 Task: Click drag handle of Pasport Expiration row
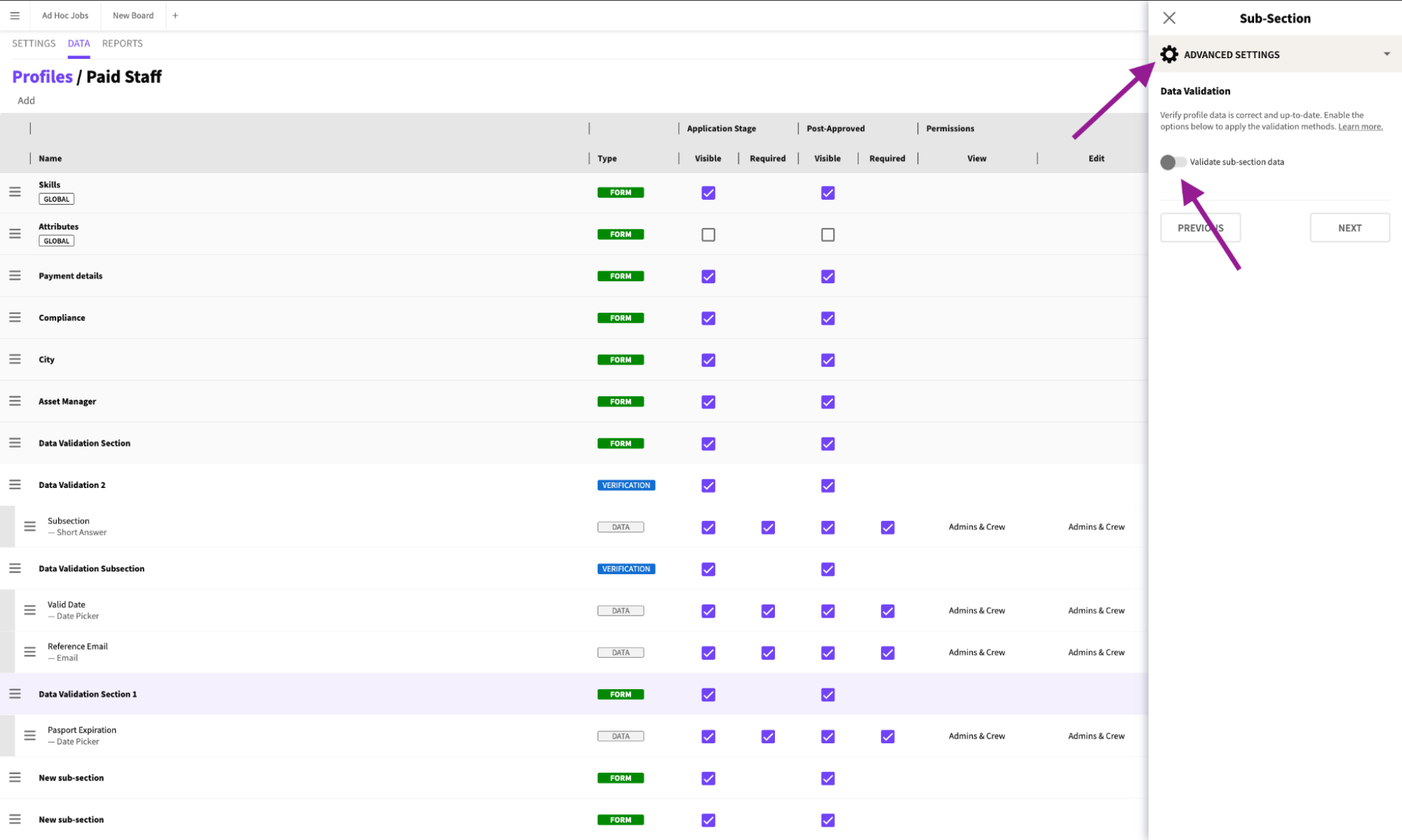pos(29,736)
